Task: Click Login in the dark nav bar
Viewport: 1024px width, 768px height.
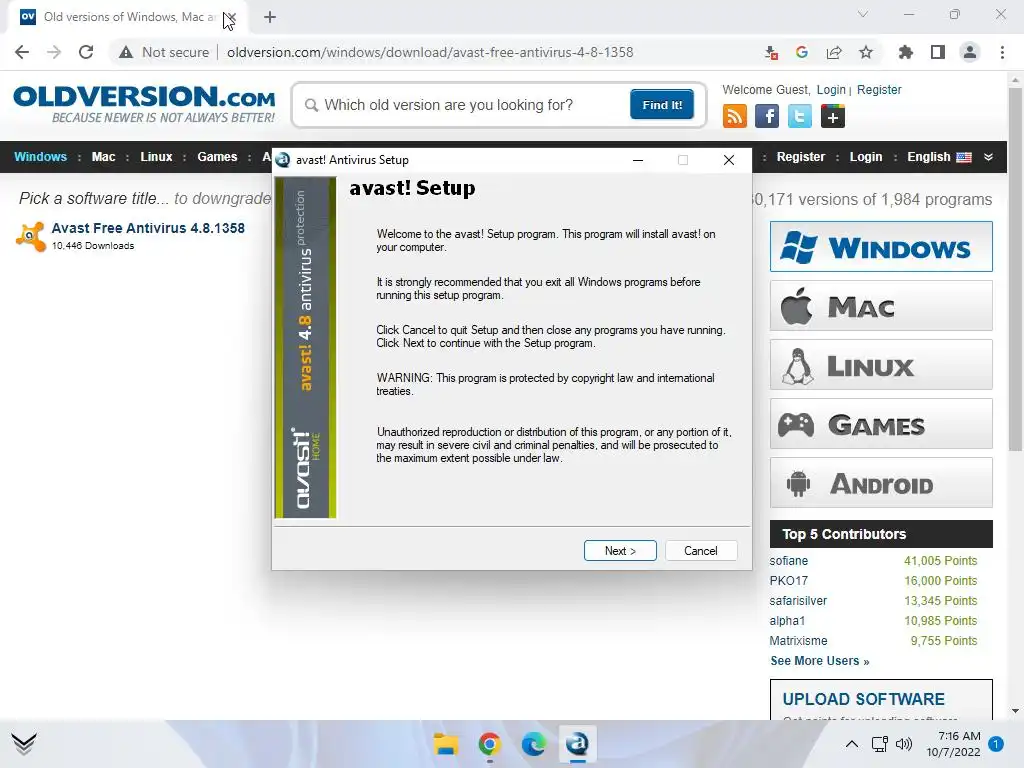Action: click(x=865, y=157)
